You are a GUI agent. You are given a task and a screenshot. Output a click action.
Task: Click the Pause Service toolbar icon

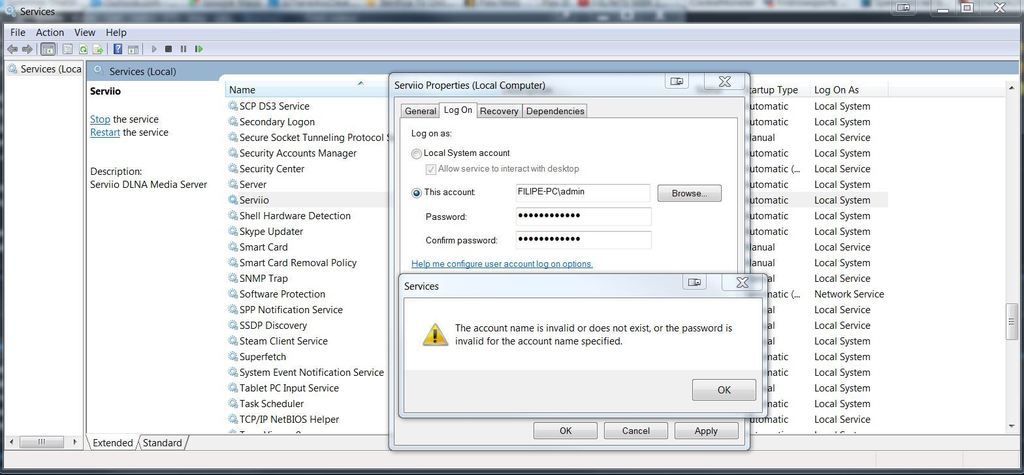[x=184, y=49]
